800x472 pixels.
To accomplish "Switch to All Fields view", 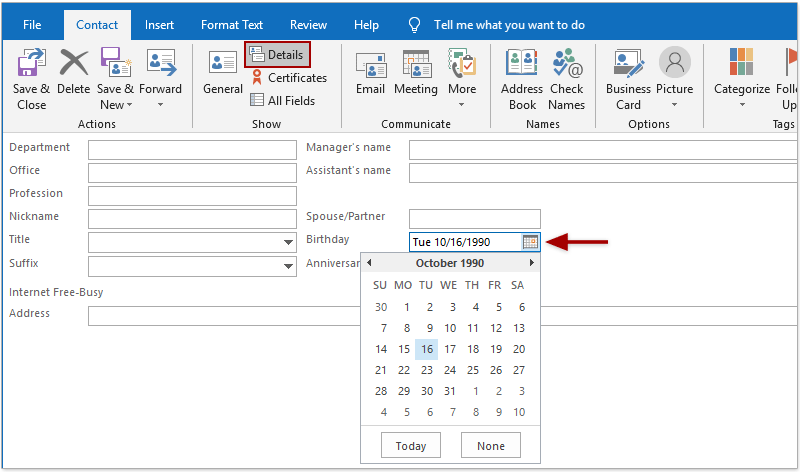I will pos(283,101).
